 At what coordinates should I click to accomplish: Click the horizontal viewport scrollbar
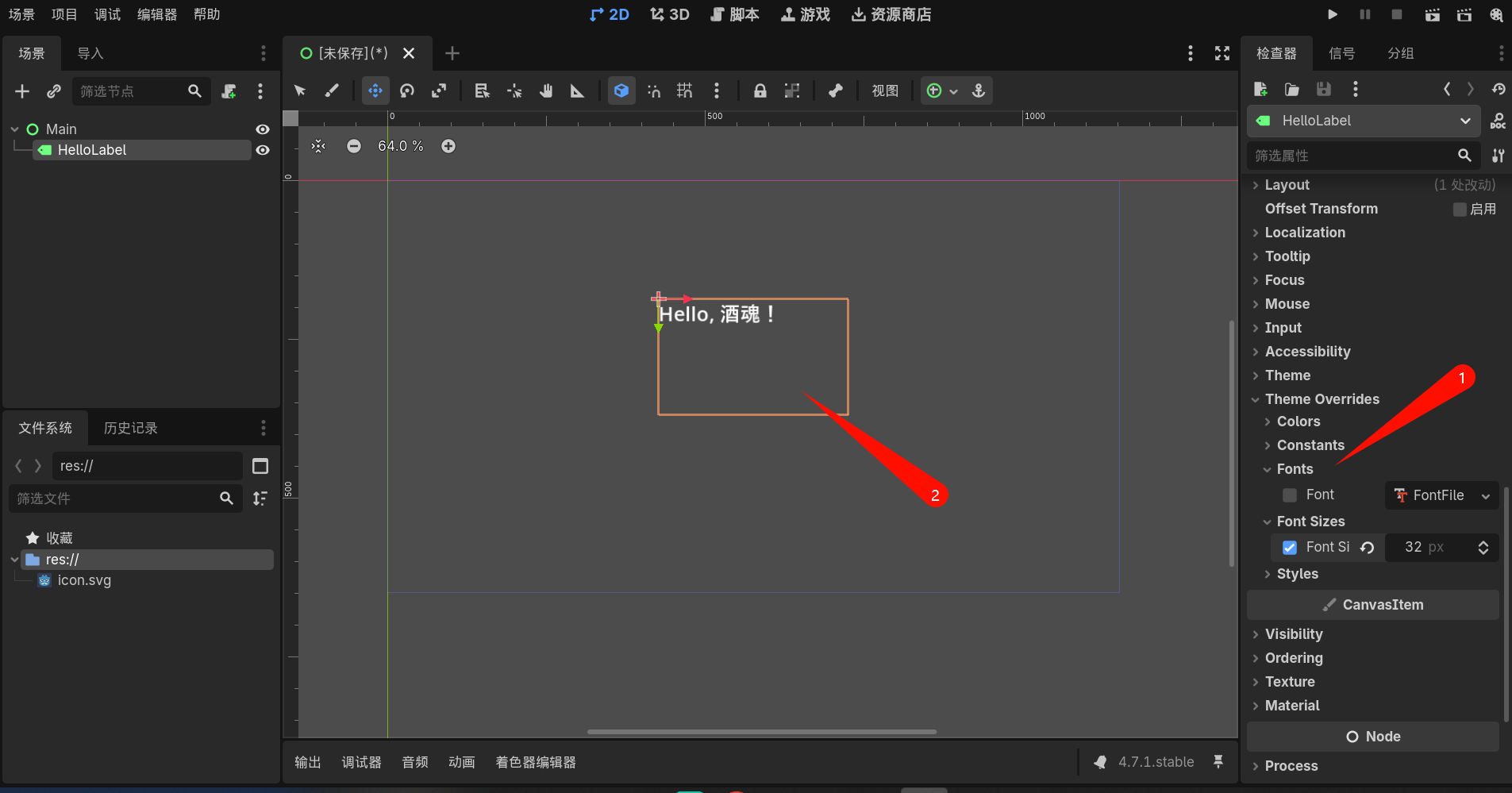coord(762,732)
